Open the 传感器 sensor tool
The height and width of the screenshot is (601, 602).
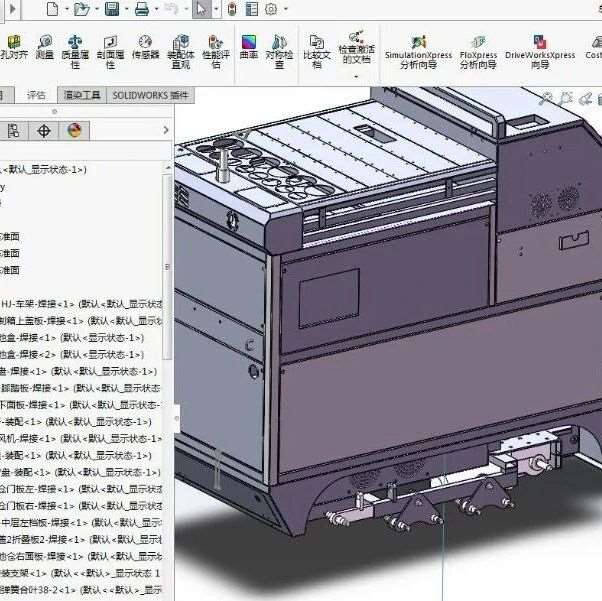pyautogui.click(x=146, y=47)
